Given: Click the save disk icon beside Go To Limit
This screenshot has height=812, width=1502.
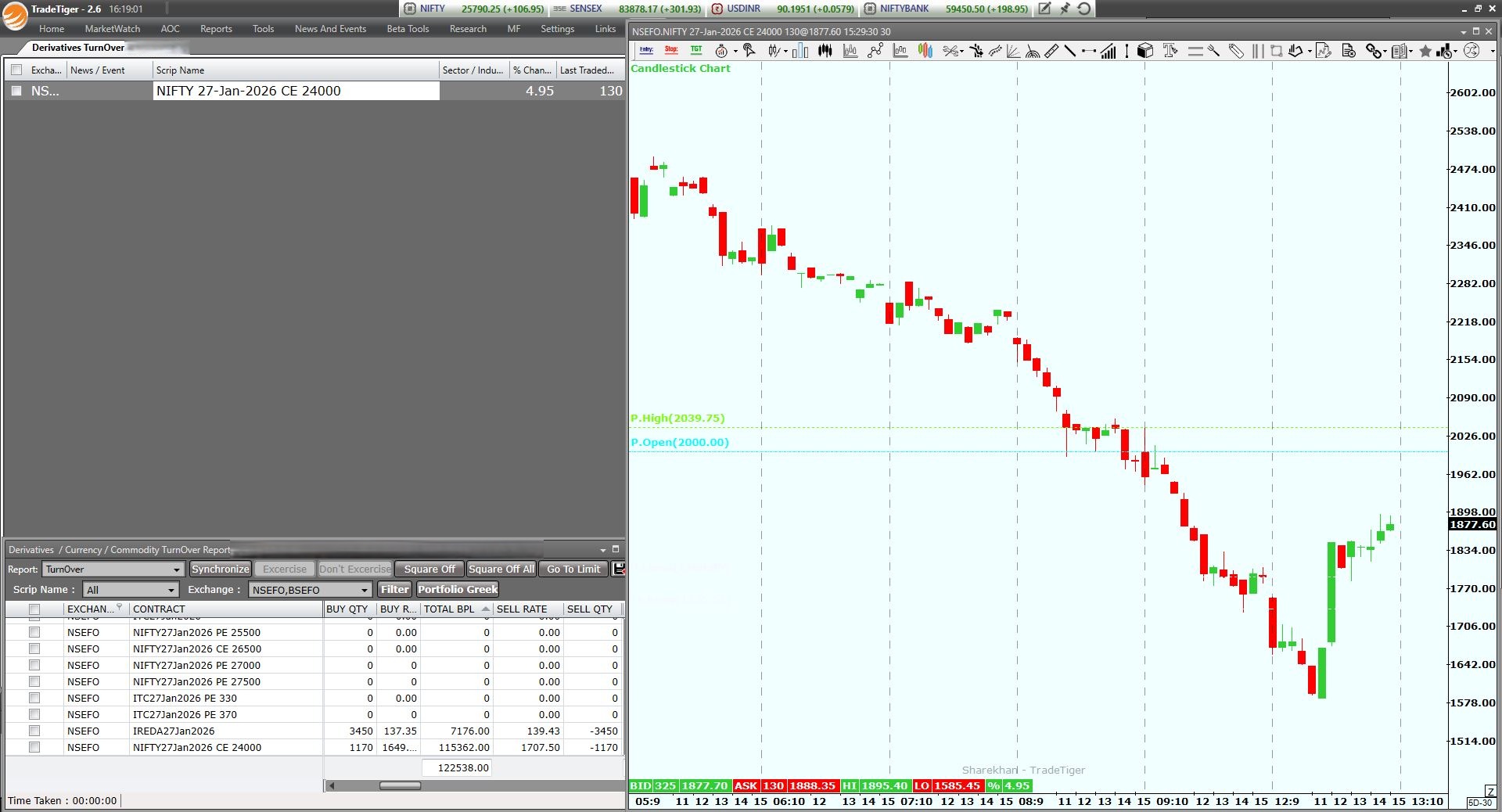Looking at the screenshot, I should pyautogui.click(x=618, y=569).
